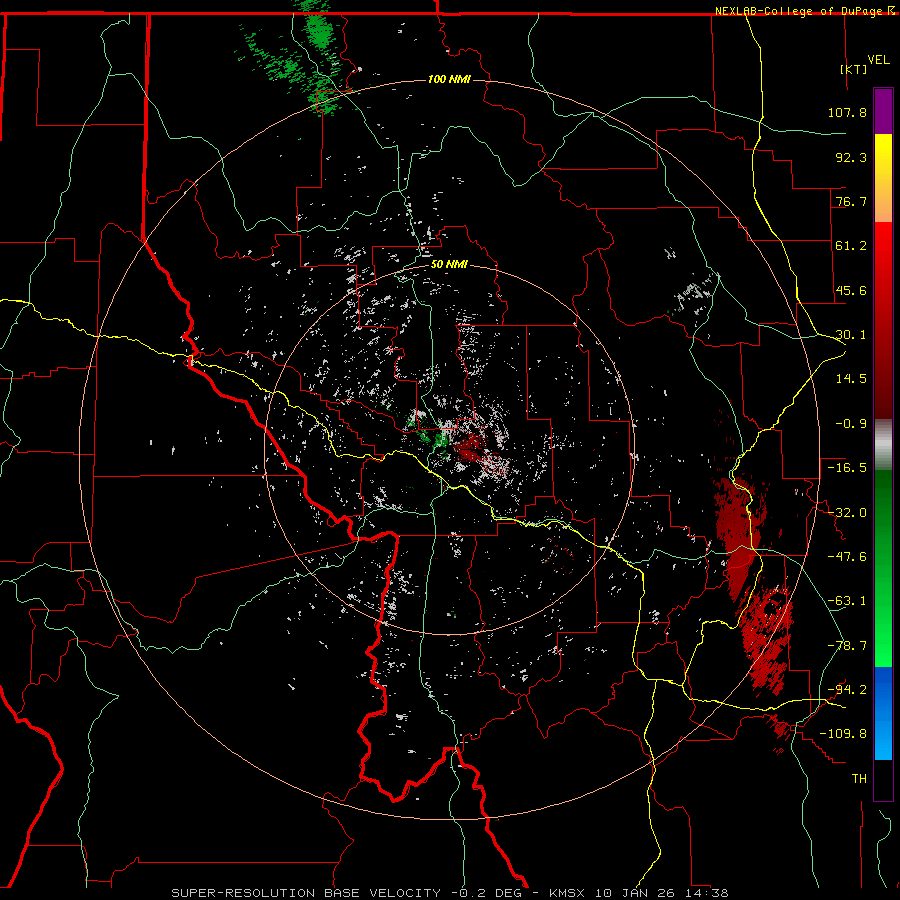Click the 61.2 legend value
Image resolution: width=900 pixels, height=900 pixels.
point(851,246)
